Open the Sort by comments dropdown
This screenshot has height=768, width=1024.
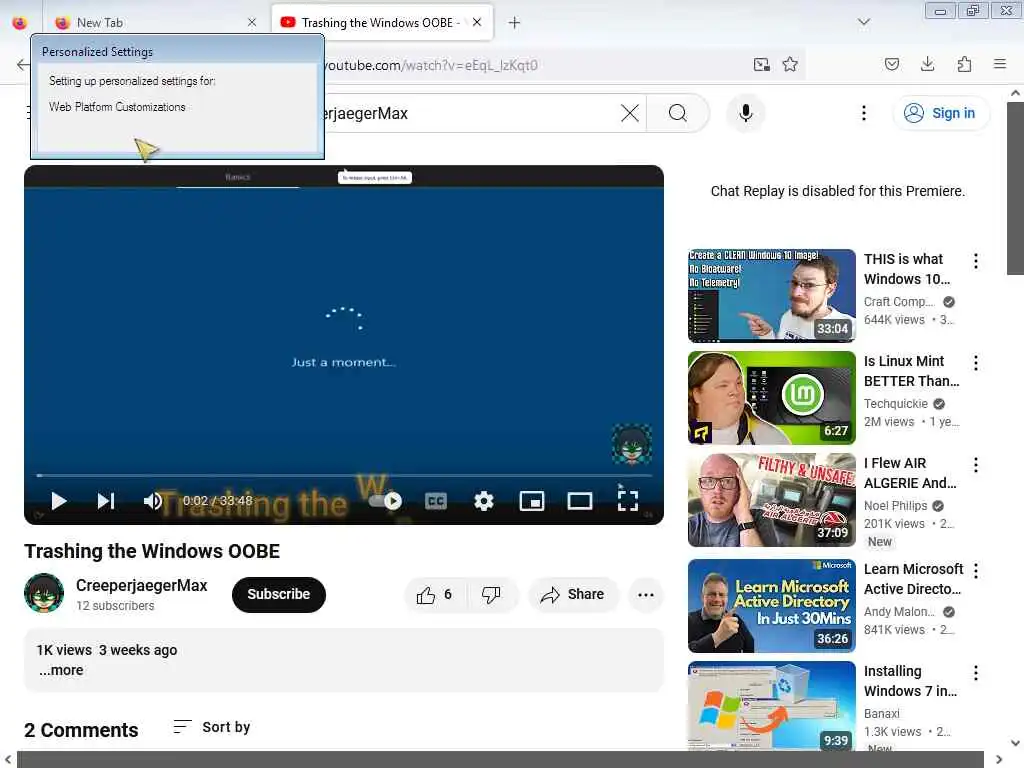click(x=212, y=727)
